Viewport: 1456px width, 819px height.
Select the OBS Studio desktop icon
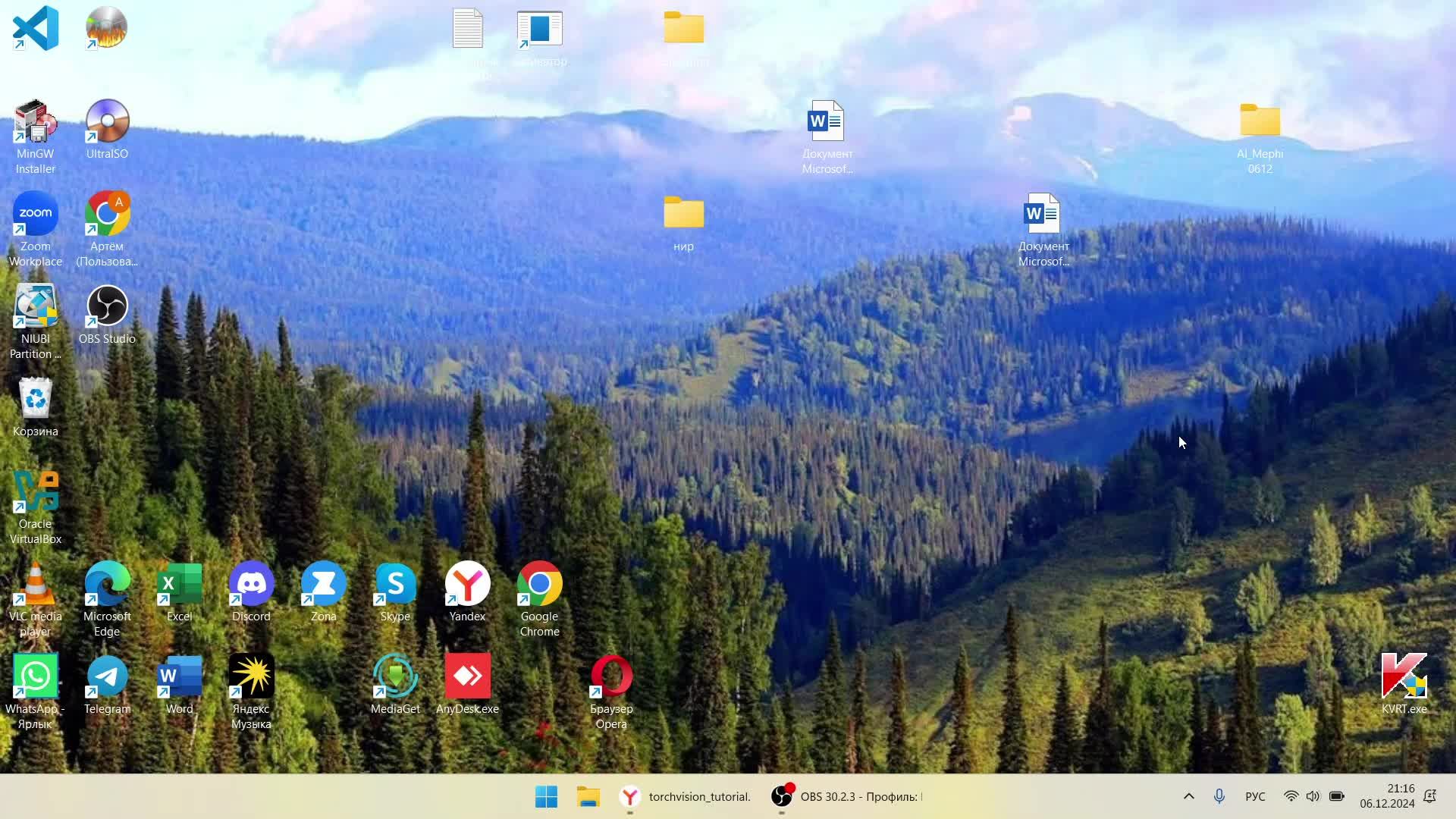pyautogui.click(x=107, y=308)
